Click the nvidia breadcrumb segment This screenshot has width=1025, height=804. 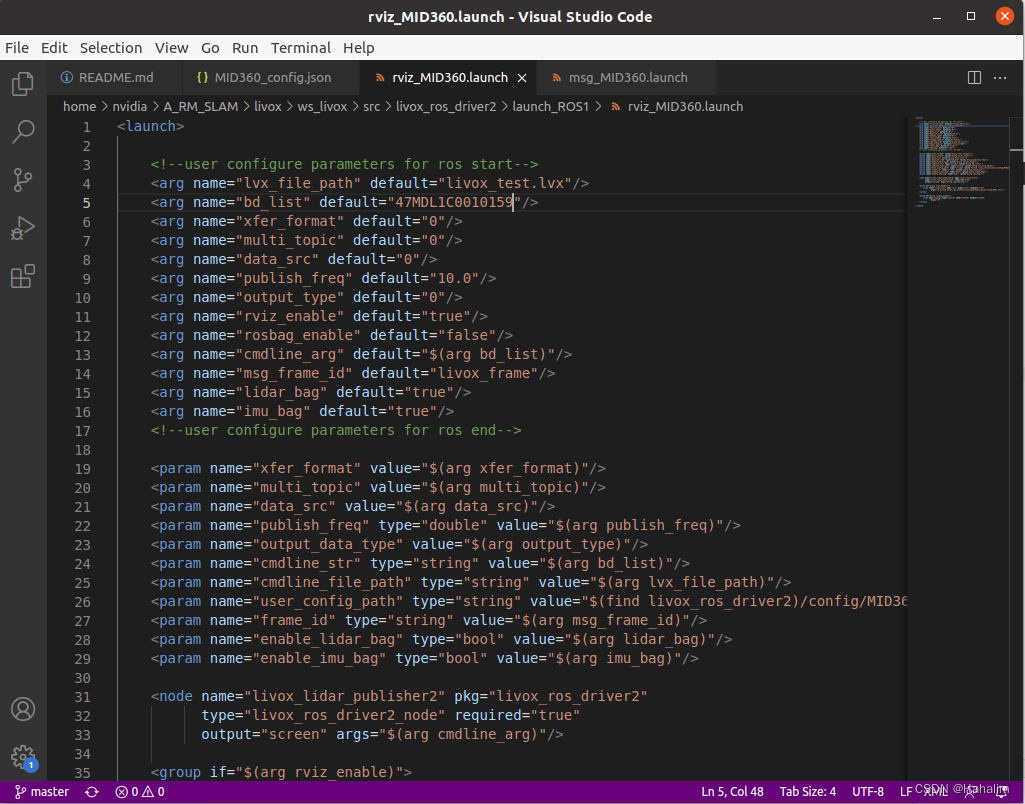tap(129, 107)
